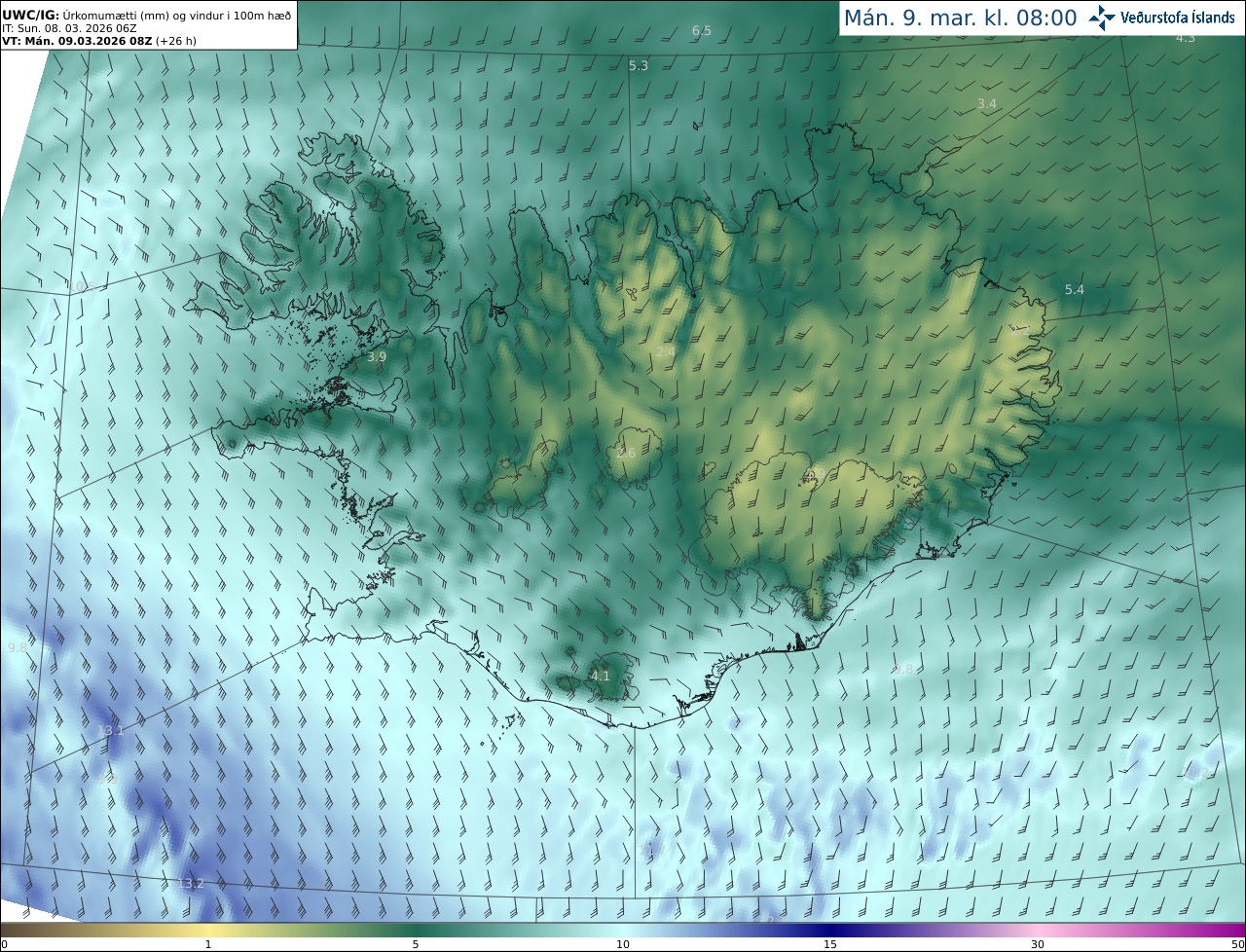
Task: Click the colorbar tick label 15
Action: [x=830, y=944]
